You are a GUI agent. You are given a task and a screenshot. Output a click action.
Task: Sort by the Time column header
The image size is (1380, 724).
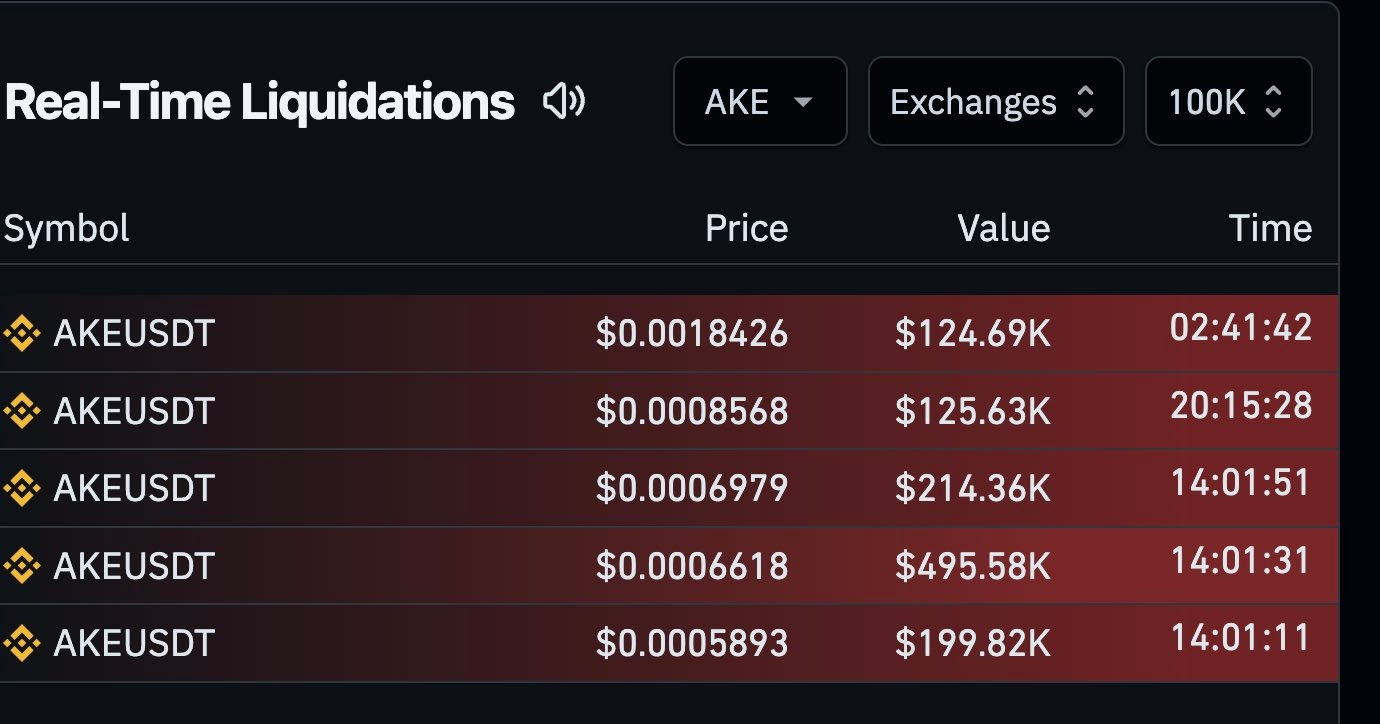[x=1270, y=229]
